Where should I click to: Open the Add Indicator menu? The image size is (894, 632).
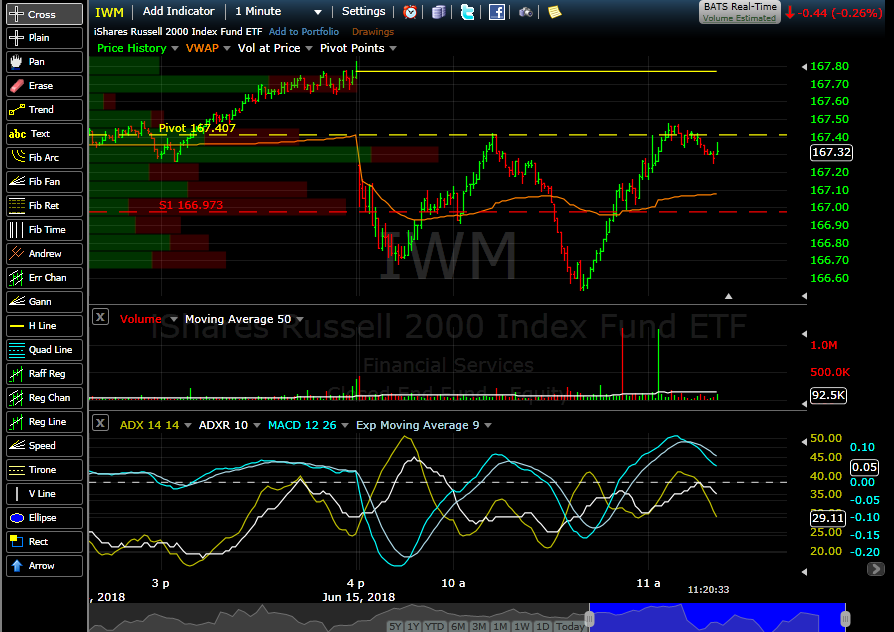pyautogui.click(x=178, y=12)
